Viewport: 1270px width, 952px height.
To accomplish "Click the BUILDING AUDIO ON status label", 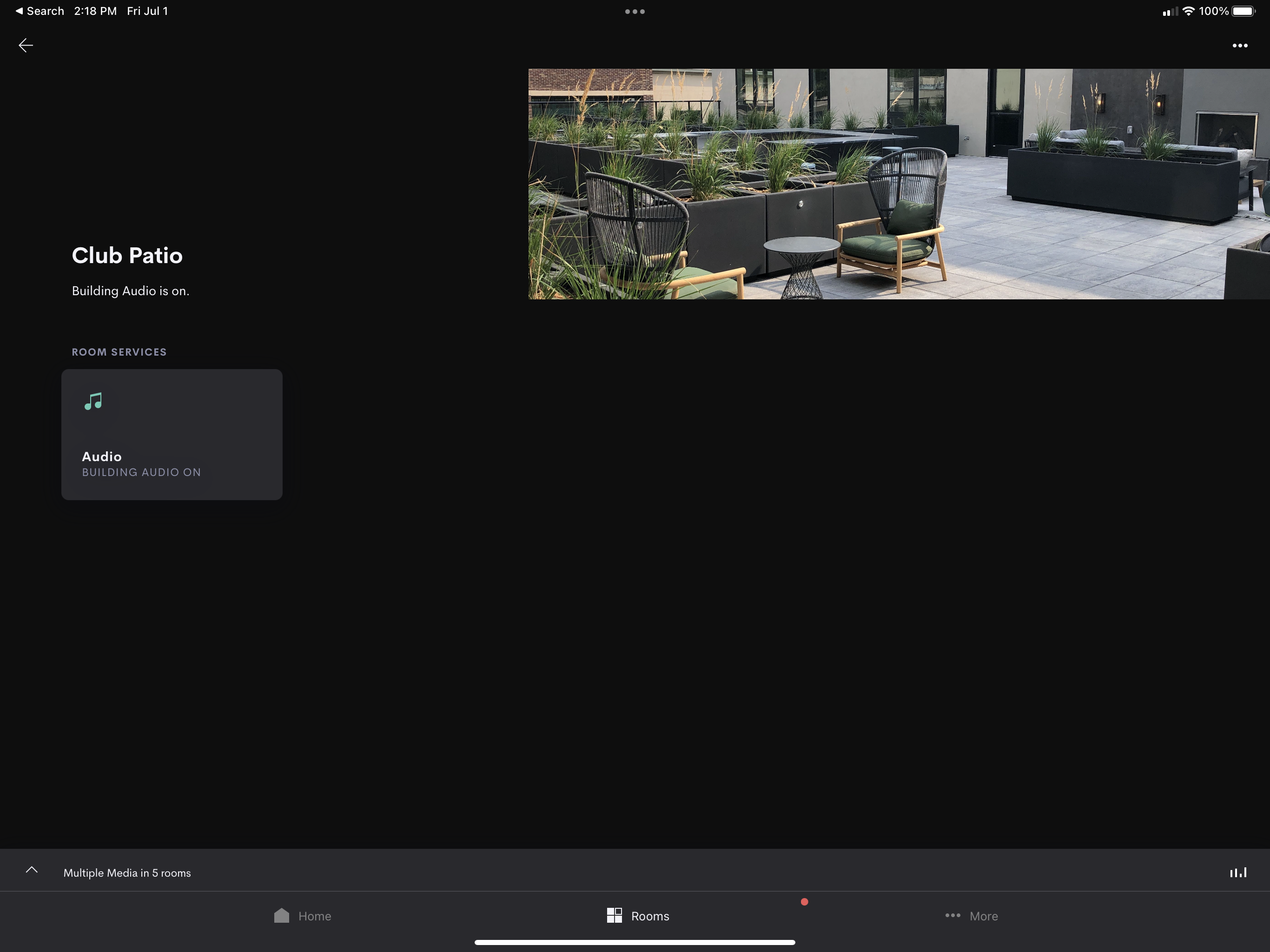I will (x=141, y=472).
